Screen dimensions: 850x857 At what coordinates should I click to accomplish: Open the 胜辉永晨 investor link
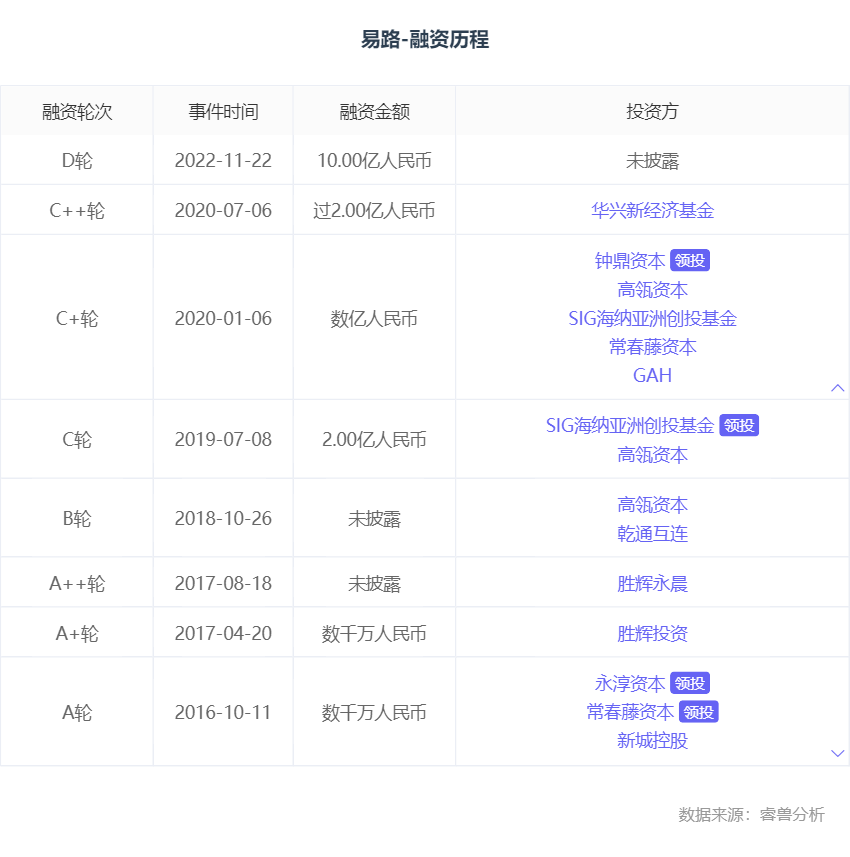point(652,584)
